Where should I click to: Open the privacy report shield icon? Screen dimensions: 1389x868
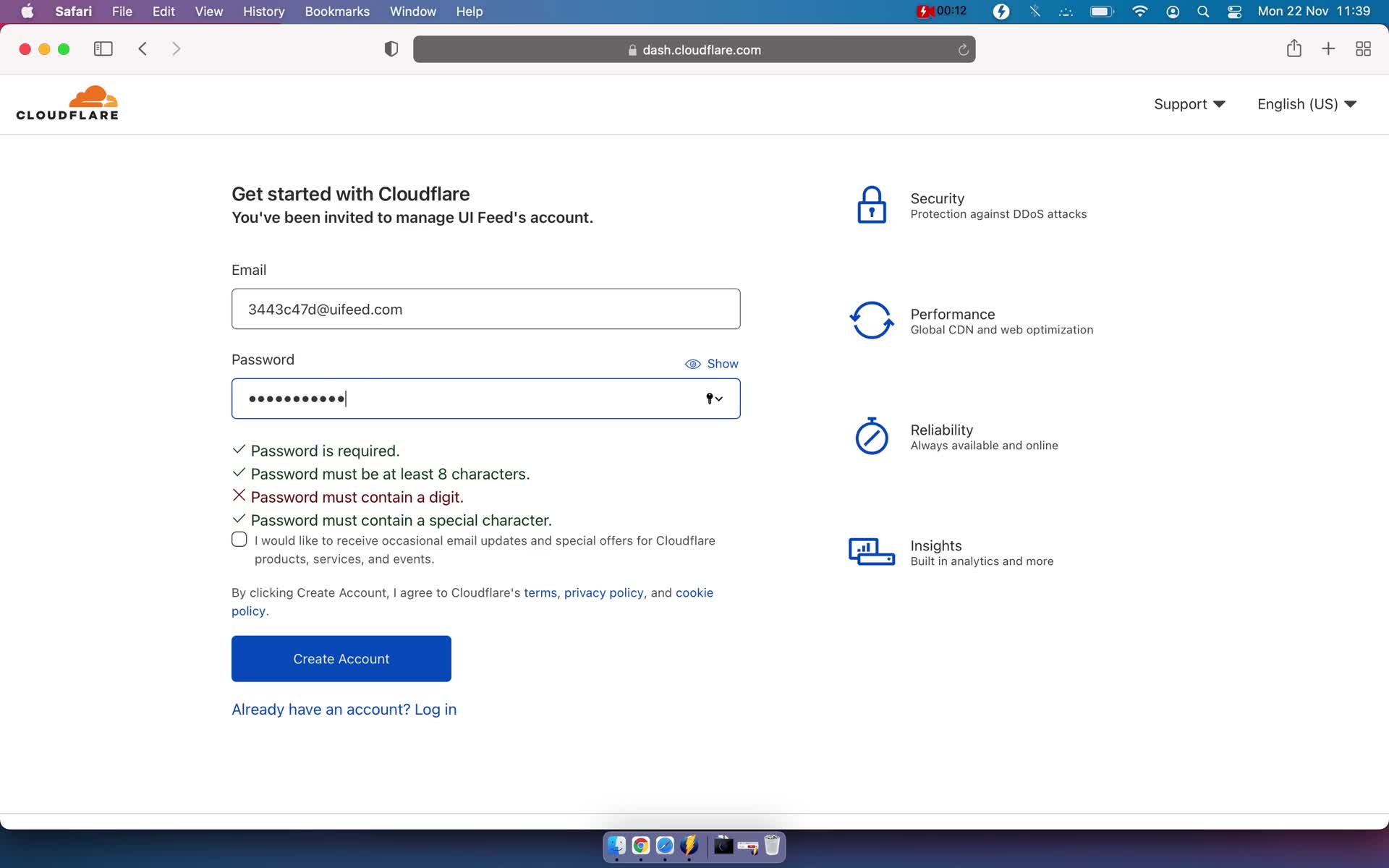pyautogui.click(x=391, y=49)
